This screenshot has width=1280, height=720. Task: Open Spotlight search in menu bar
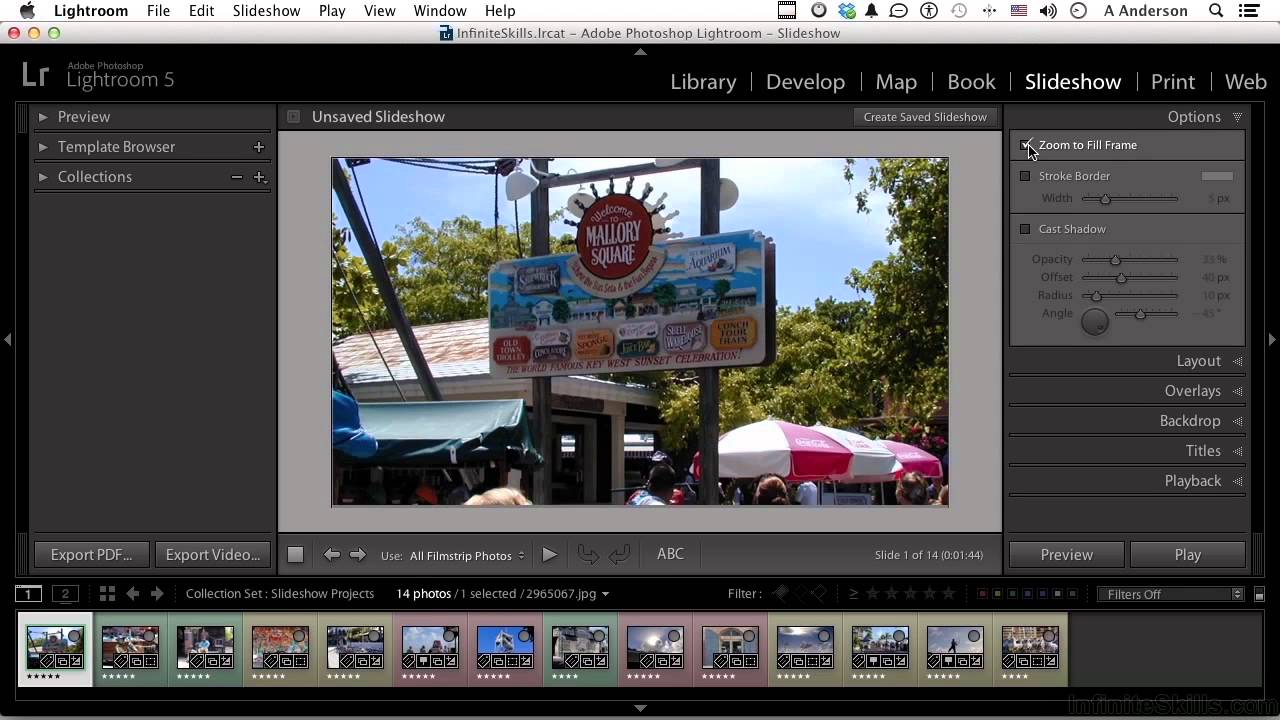point(1216,11)
